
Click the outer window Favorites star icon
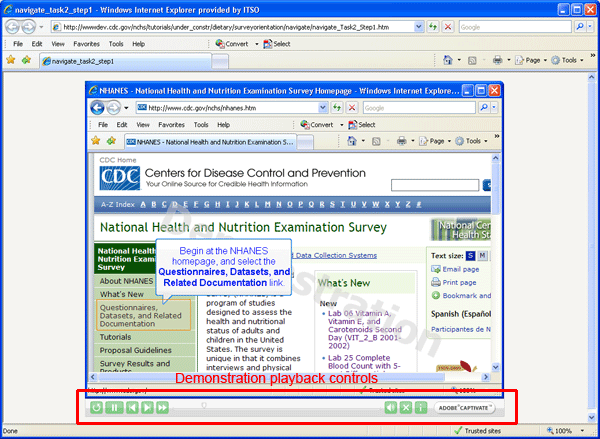click(x=11, y=60)
